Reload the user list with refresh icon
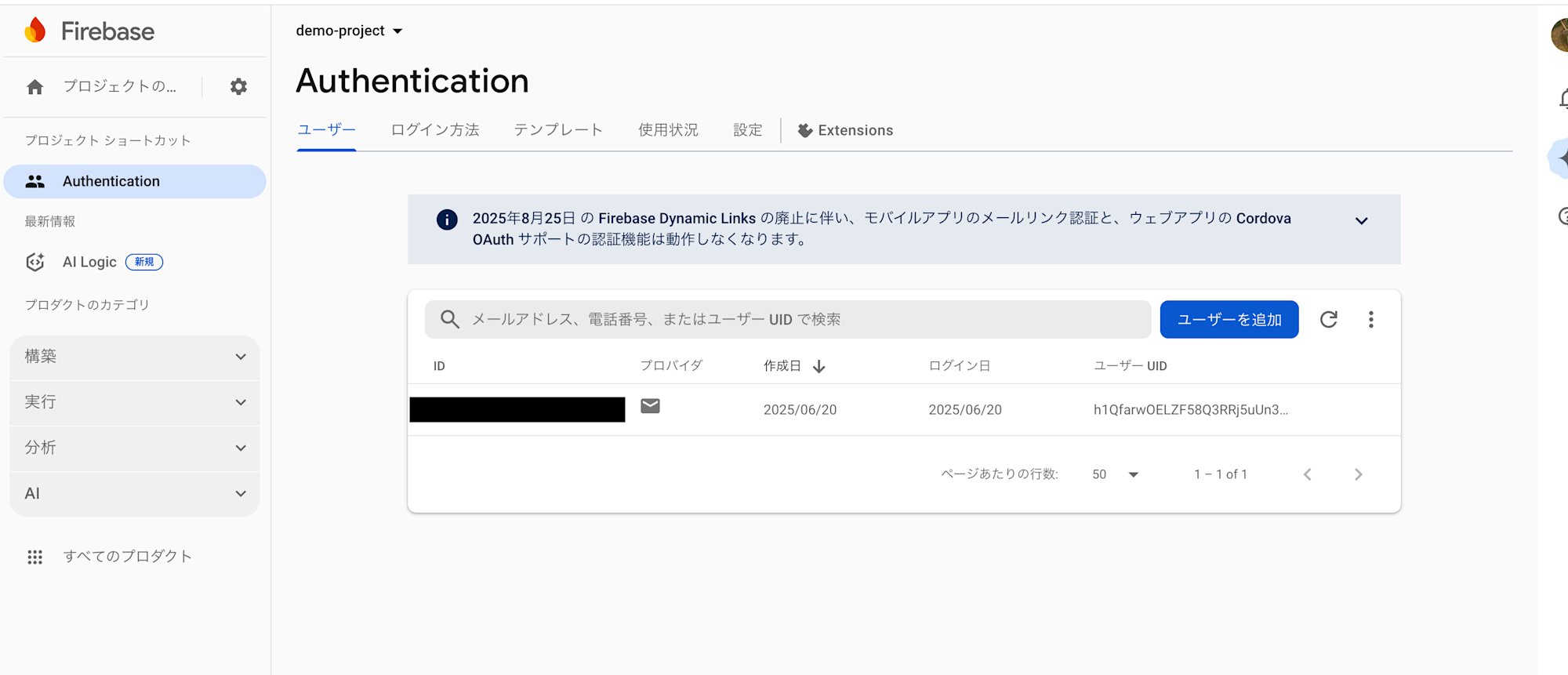This screenshot has width=1568, height=675. pyautogui.click(x=1328, y=319)
